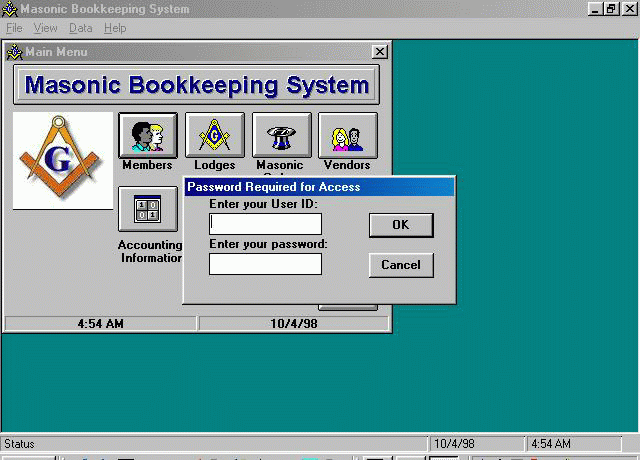Click the large Masonic G emblem image
Image resolution: width=640 pixels, height=460 pixels.
[62, 160]
